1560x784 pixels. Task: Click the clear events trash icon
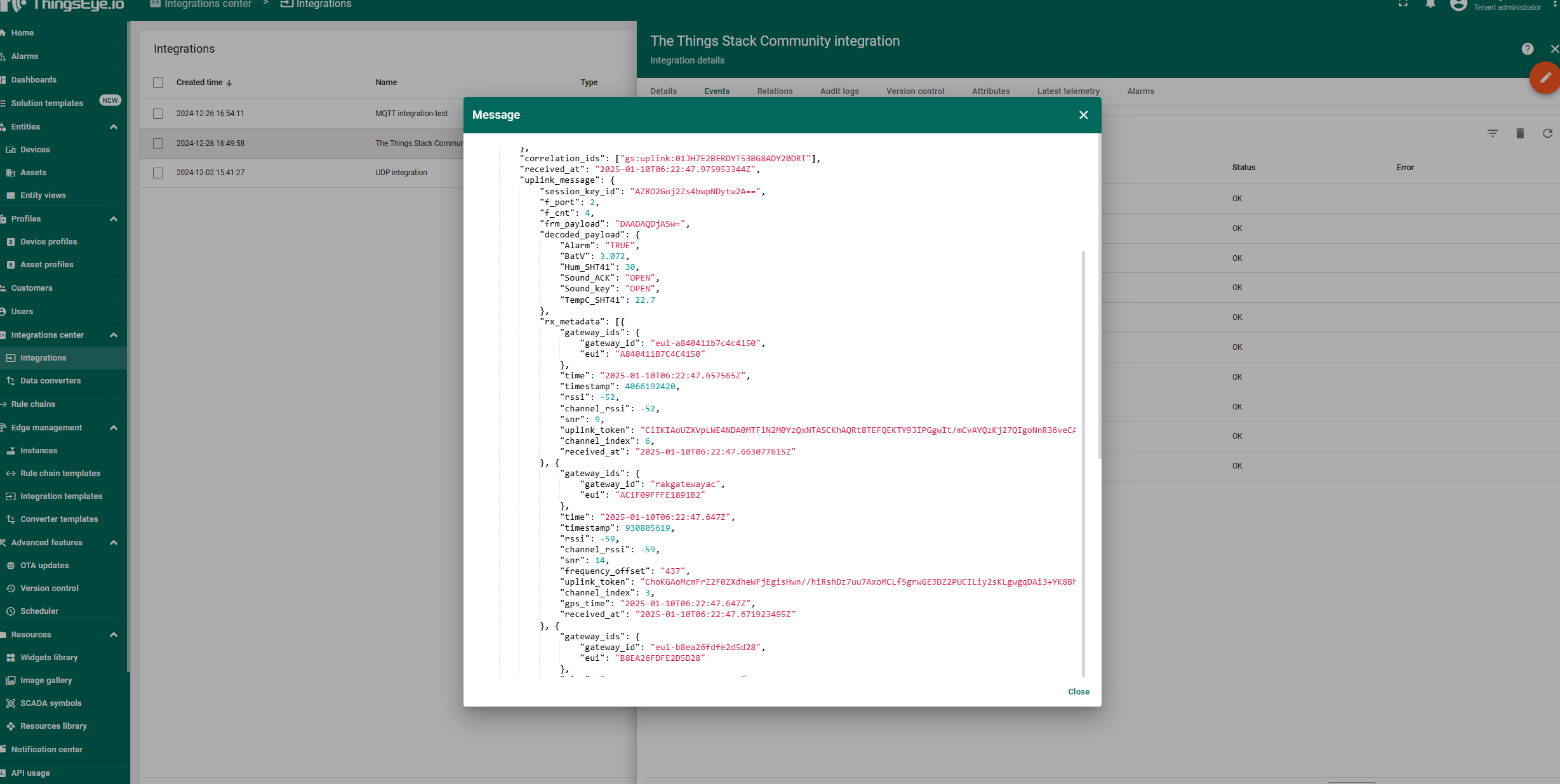tap(1519, 133)
